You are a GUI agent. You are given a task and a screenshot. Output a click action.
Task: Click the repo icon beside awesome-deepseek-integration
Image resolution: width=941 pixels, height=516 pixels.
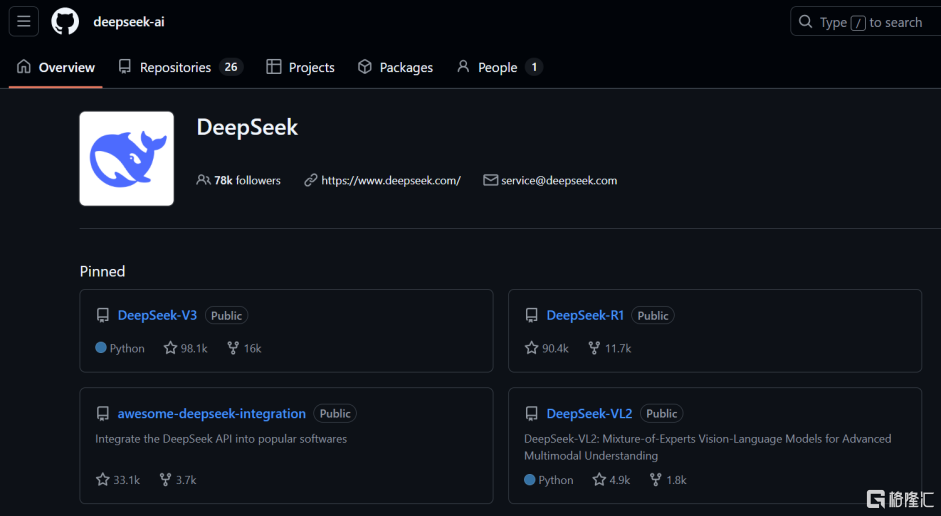(x=103, y=414)
